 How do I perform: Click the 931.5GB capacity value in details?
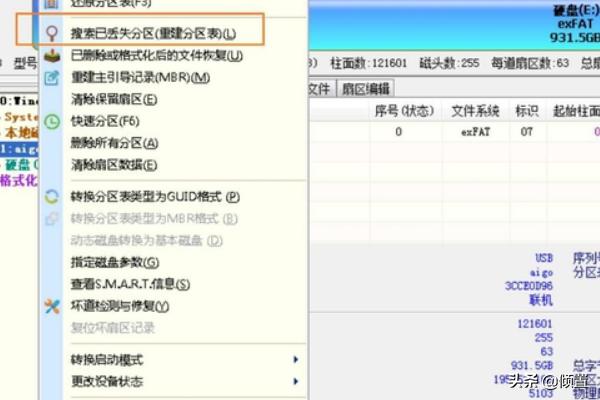(532, 366)
